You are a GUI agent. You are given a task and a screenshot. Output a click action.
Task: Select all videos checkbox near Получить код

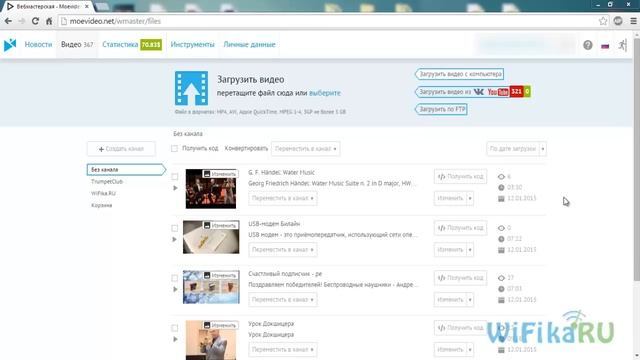coord(174,149)
